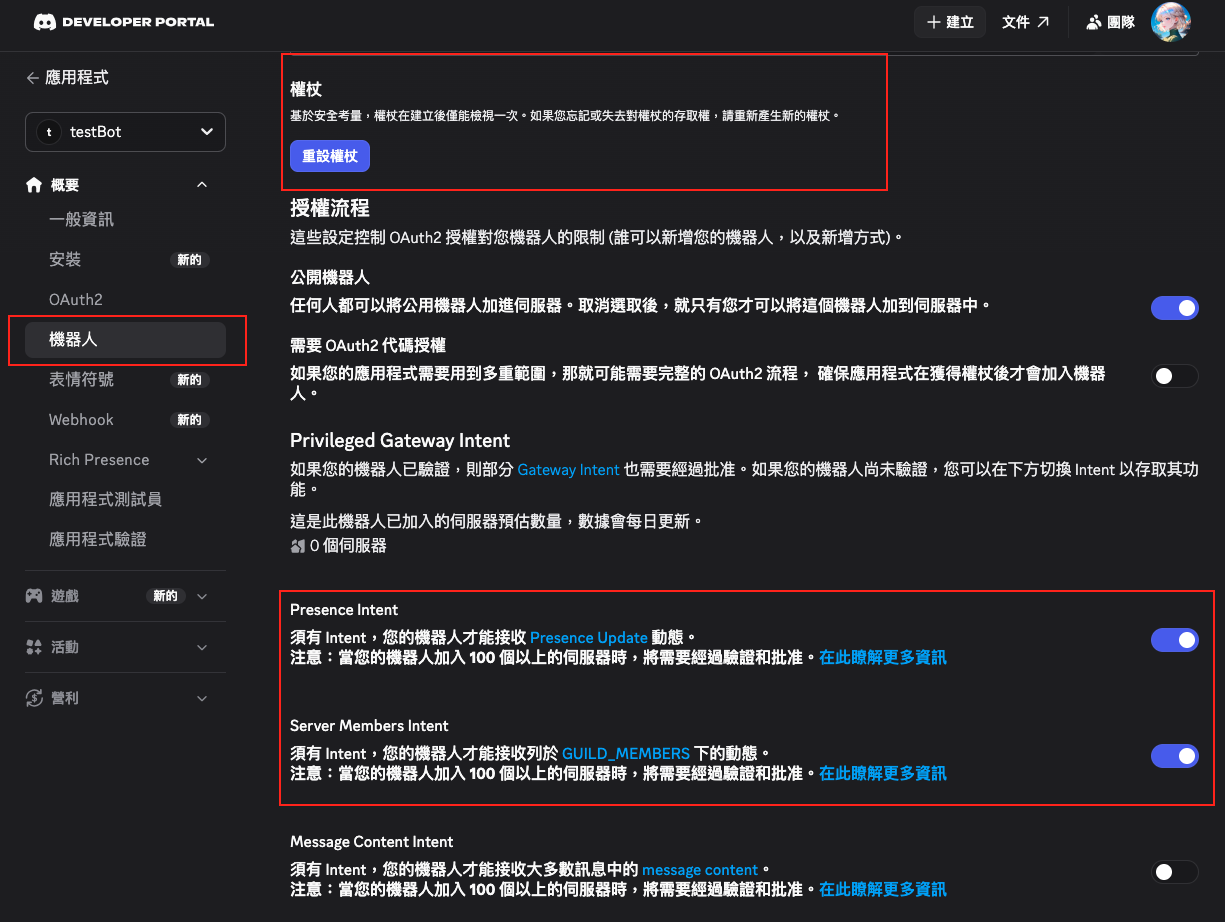This screenshot has height=922, width=1225.
Task: Open the Gateway Intent link
Action: click(x=568, y=469)
